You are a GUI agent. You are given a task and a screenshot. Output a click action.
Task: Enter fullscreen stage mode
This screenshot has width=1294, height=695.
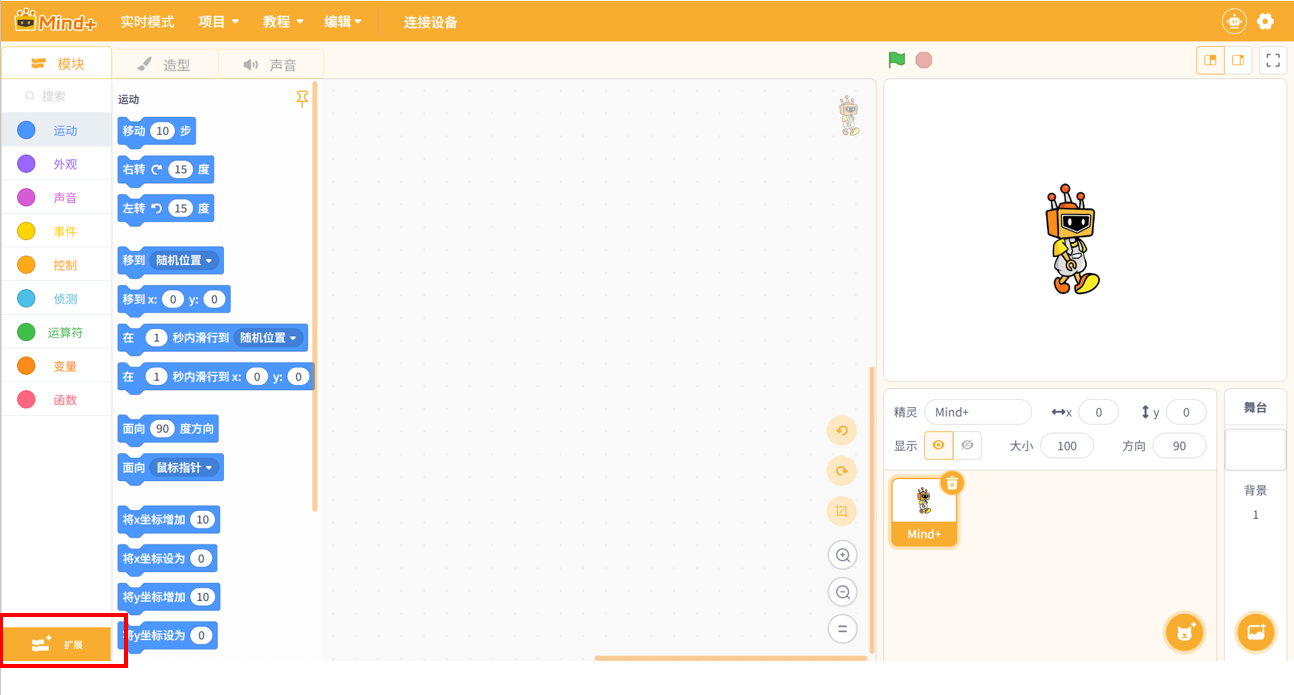click(1273, 60)
